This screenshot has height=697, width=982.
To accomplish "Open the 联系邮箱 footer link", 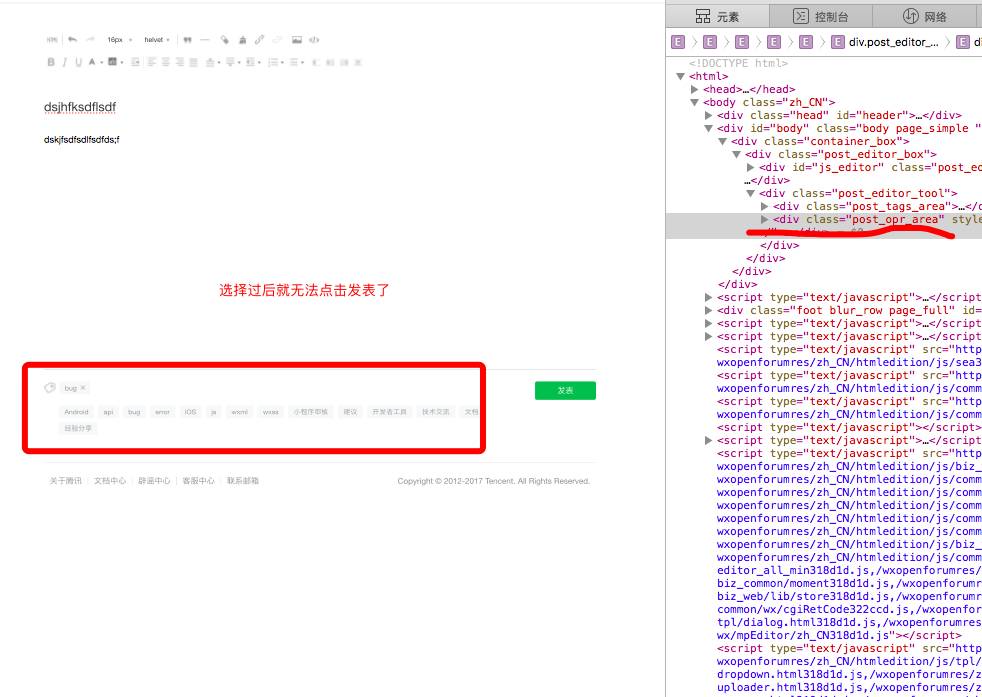I will 243,481.
